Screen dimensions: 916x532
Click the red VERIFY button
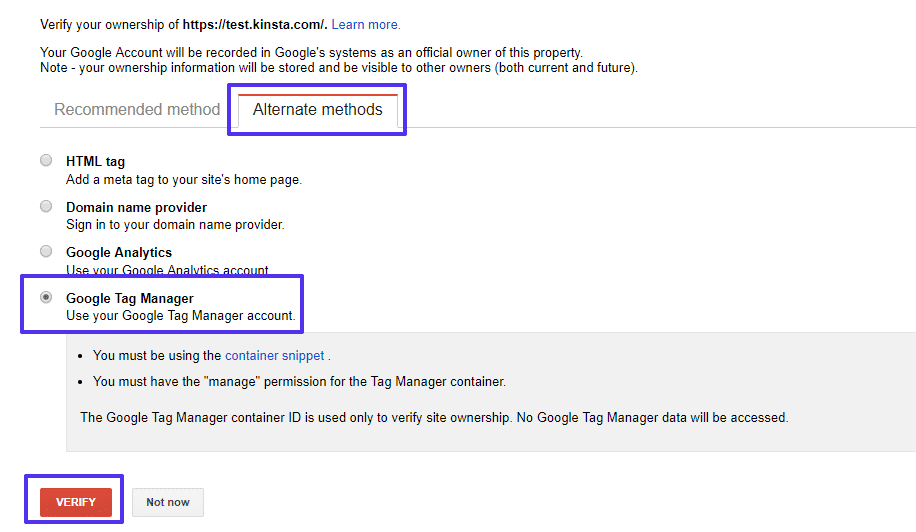coord(76,502)
